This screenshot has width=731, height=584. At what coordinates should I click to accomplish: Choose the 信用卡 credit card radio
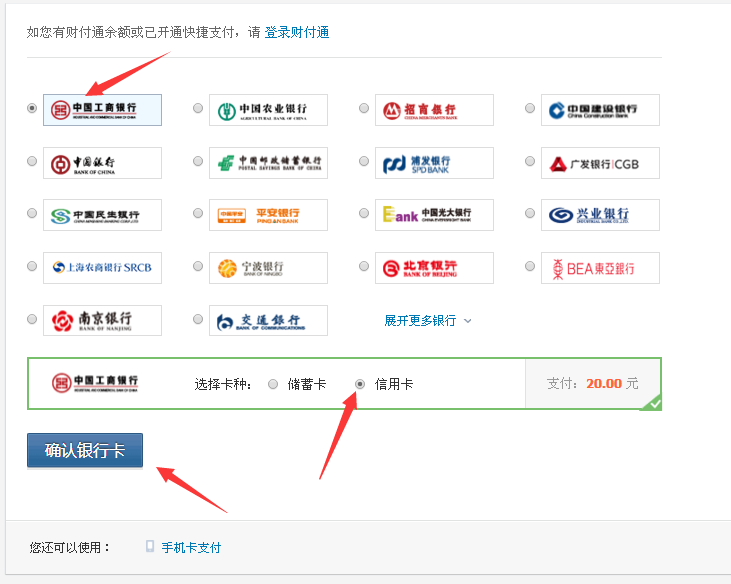pos(360,384)
